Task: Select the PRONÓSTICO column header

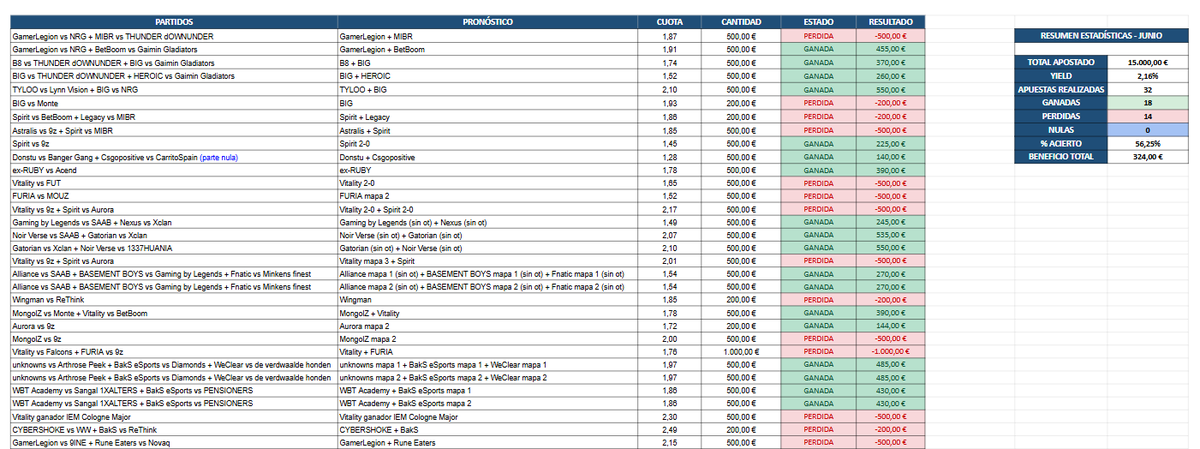Action: pyautogui.click(x=489, y=20)
